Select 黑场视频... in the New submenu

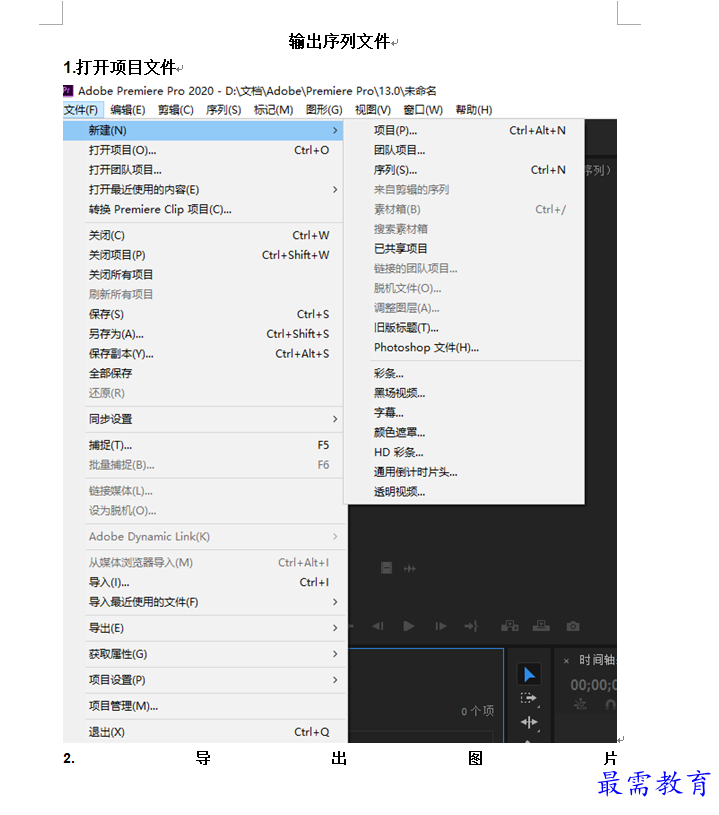point(464,393)
